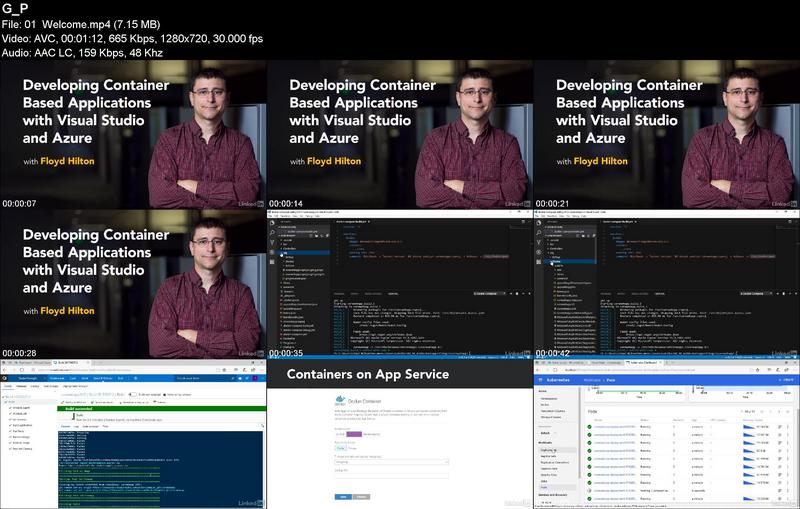Open the thumbnail stamped 00:00:28
This screenshot has width=800, height=509.
(133, 284)
